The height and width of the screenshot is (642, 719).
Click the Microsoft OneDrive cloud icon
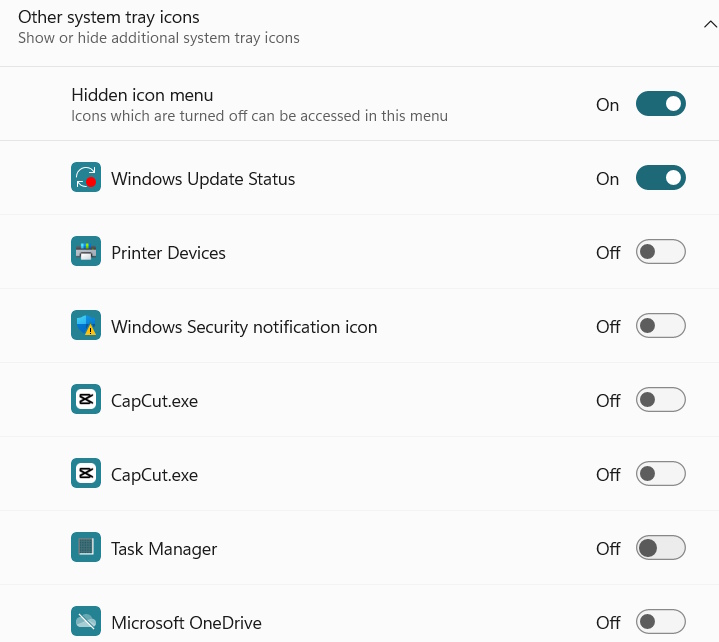(x=86, y=621)
